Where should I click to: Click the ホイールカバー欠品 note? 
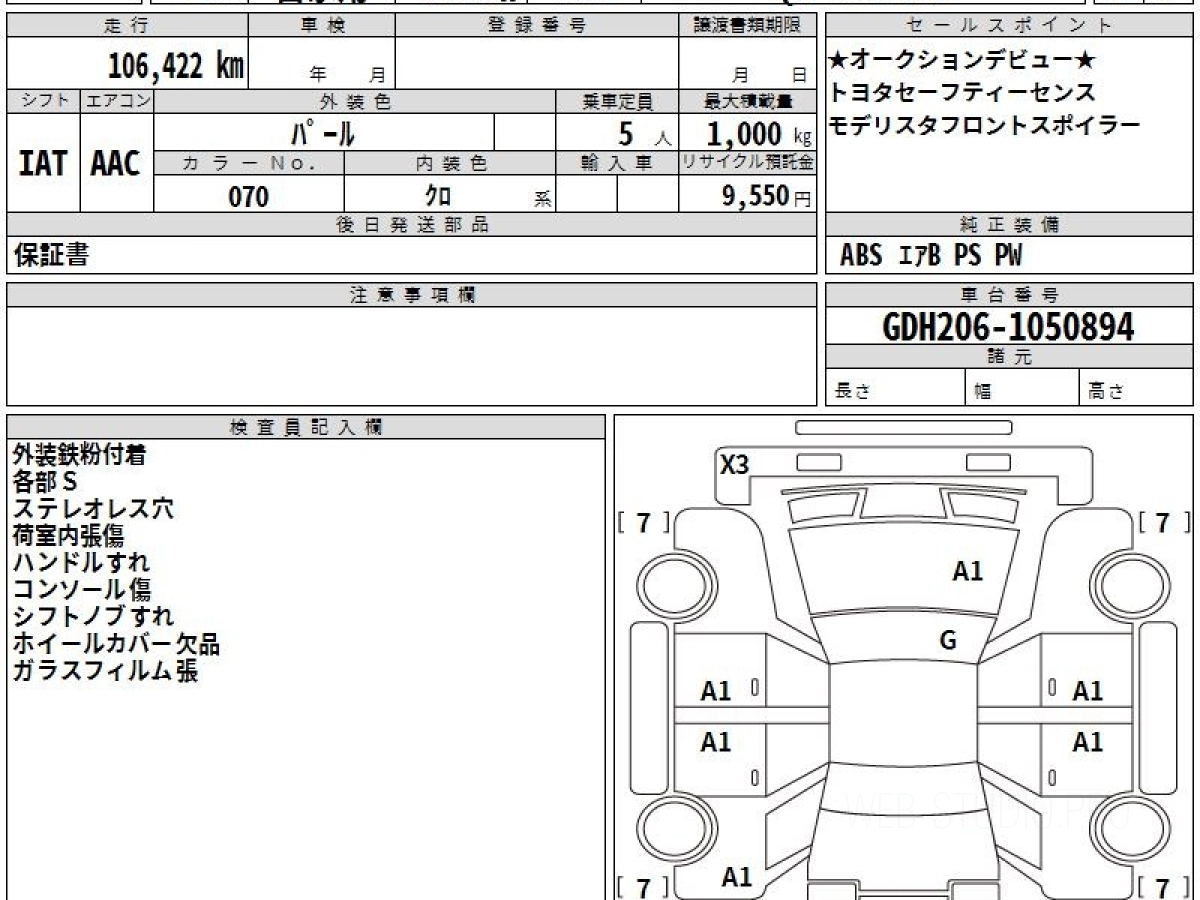[116, 644]
